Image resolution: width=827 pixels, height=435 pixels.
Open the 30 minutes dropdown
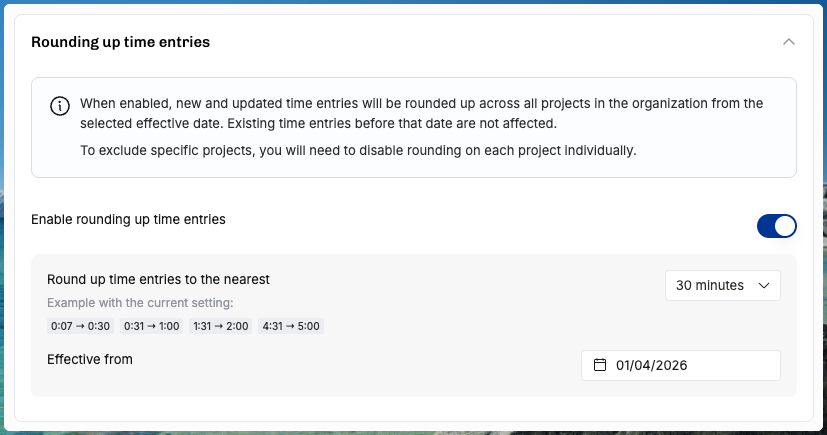pyautogui.click(x=723, y=285)
